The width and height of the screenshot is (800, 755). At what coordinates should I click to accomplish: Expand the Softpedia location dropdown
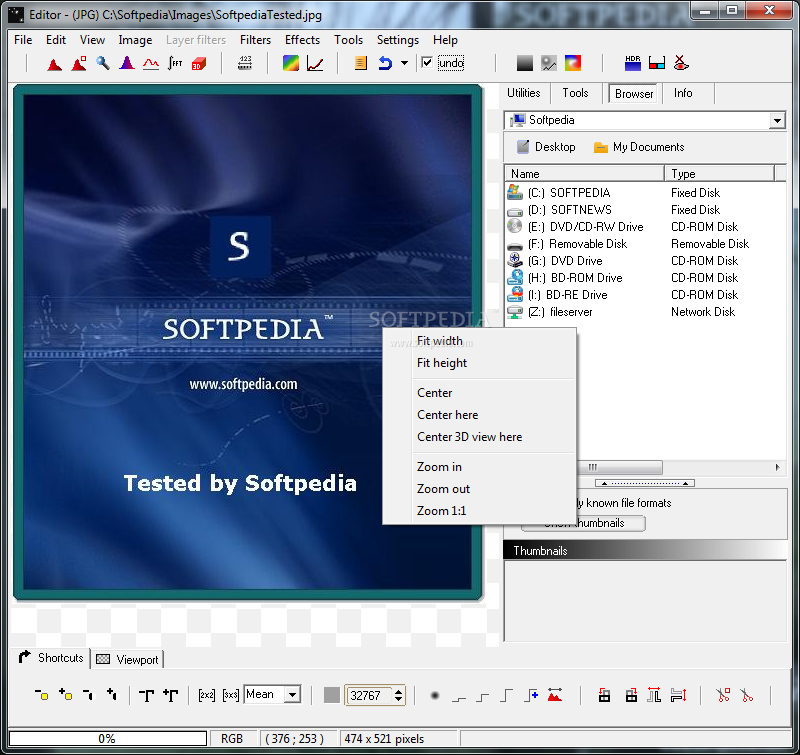click(777, 121)
